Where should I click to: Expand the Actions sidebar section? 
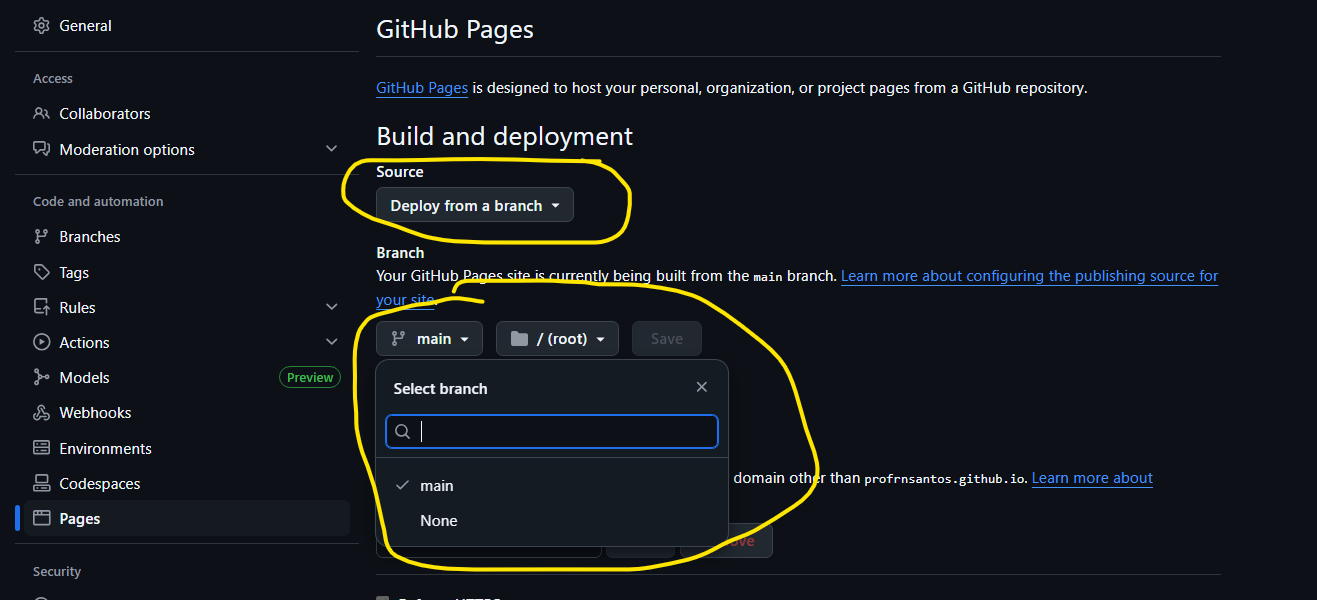point(332,342)
